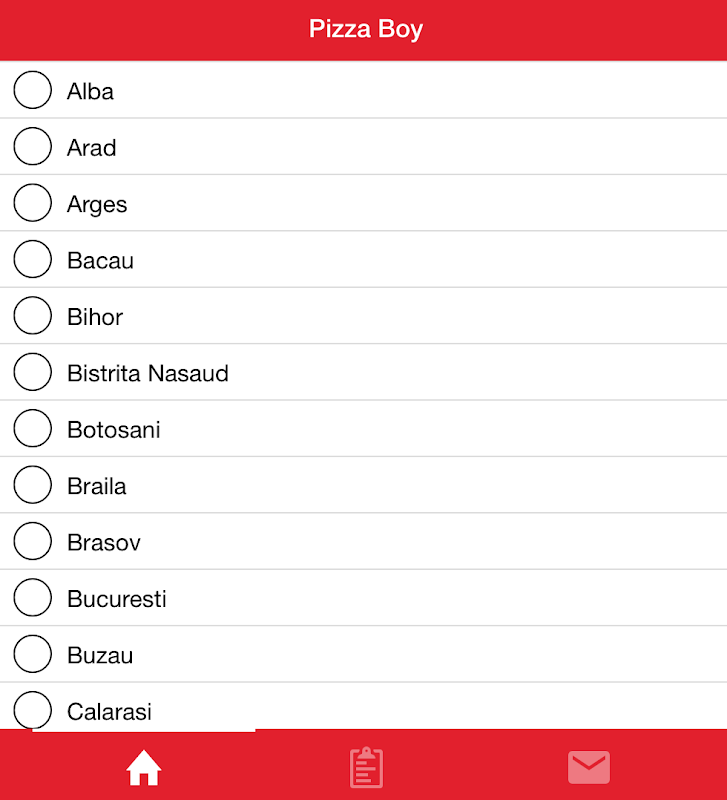Select the Alba radio button
Image resolution: width=727 pixels, height=800 pixels.
click(x=32, y=90)
